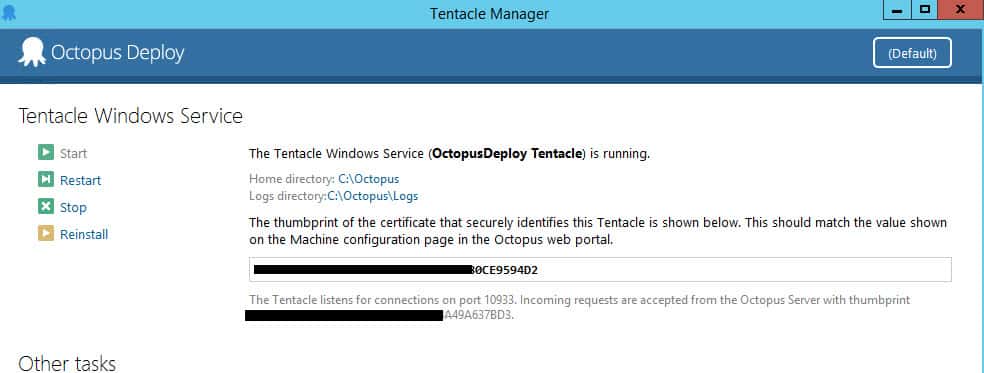
Task: Close the Tentacle Manager window
Action: coord(961,10)
